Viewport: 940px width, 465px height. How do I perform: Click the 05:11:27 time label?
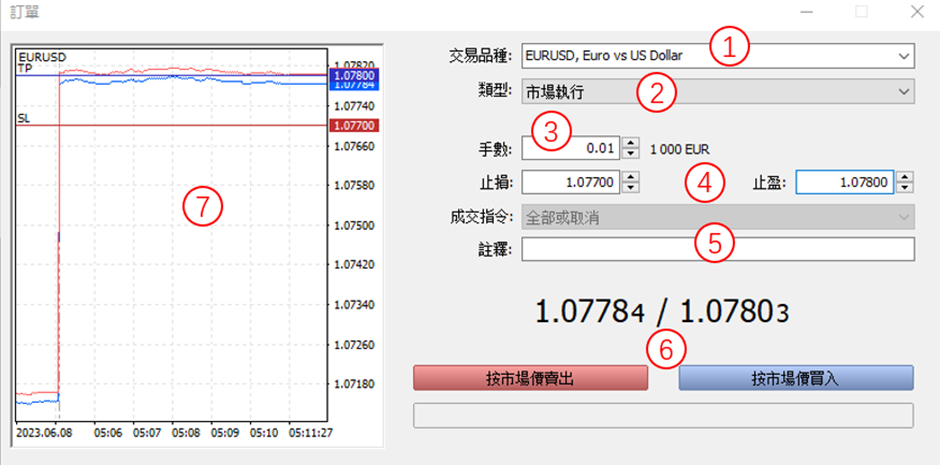310,432
